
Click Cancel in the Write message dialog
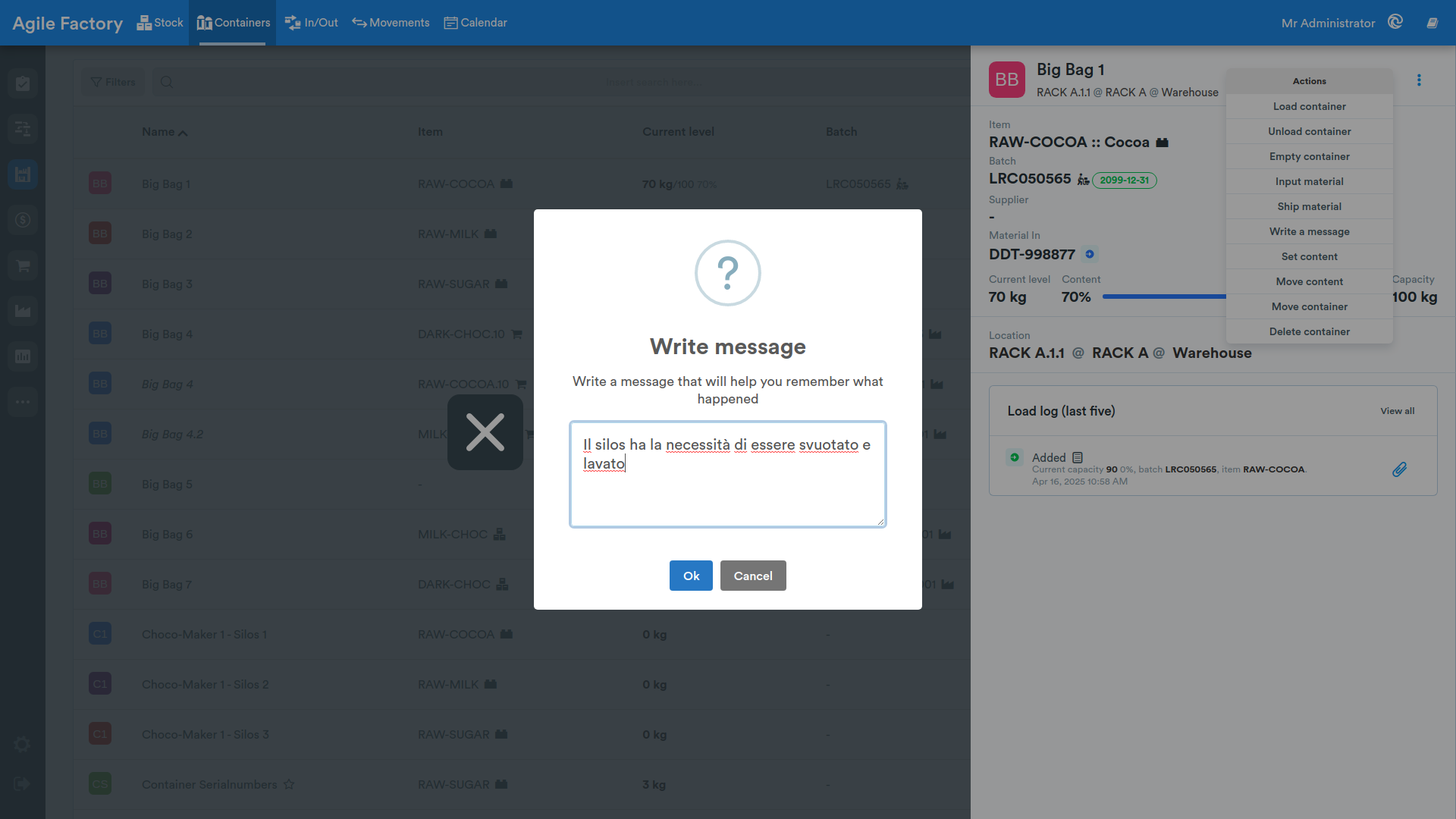(753, 576)
